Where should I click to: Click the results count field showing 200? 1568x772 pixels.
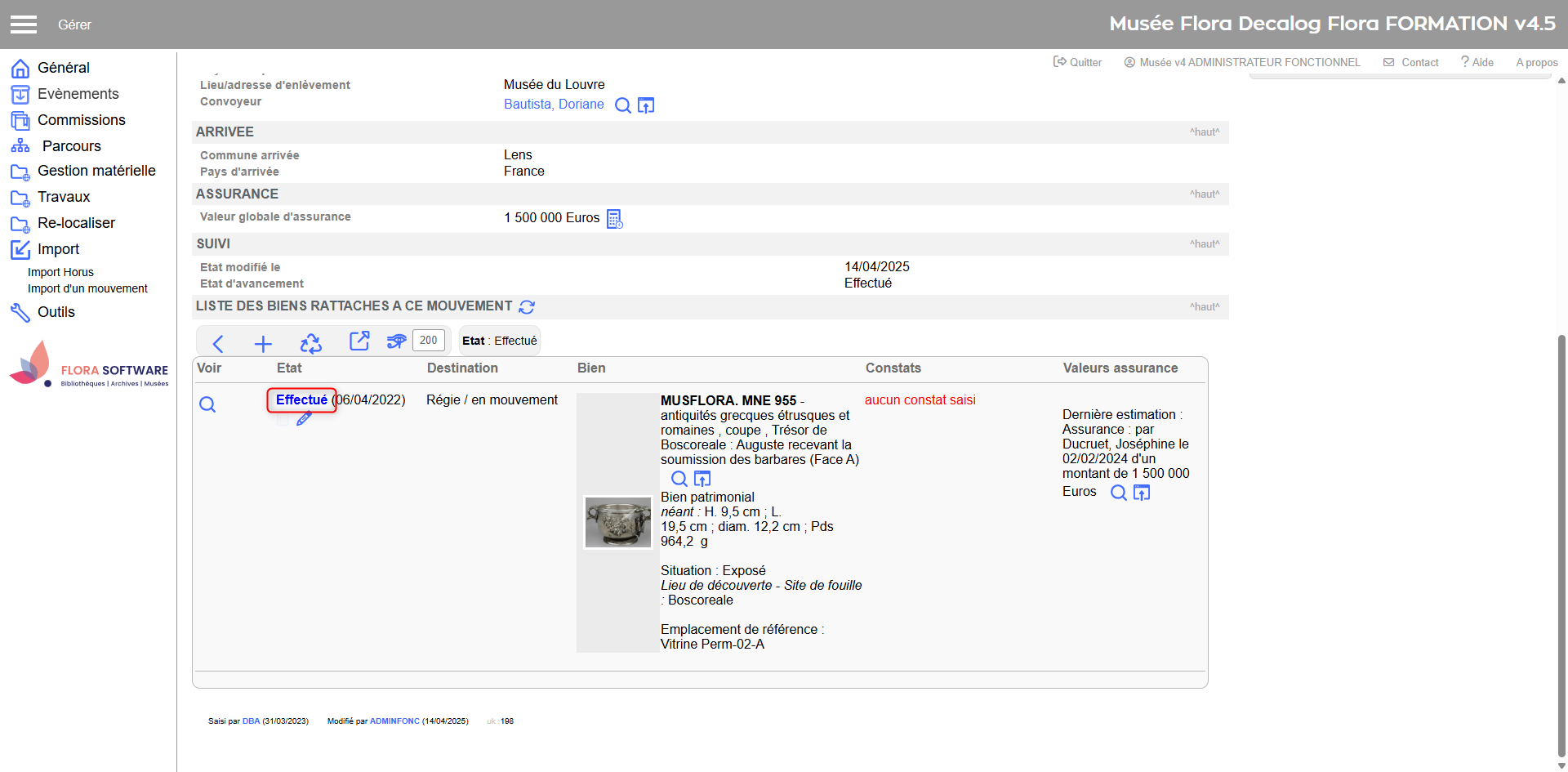pos(429,341)
